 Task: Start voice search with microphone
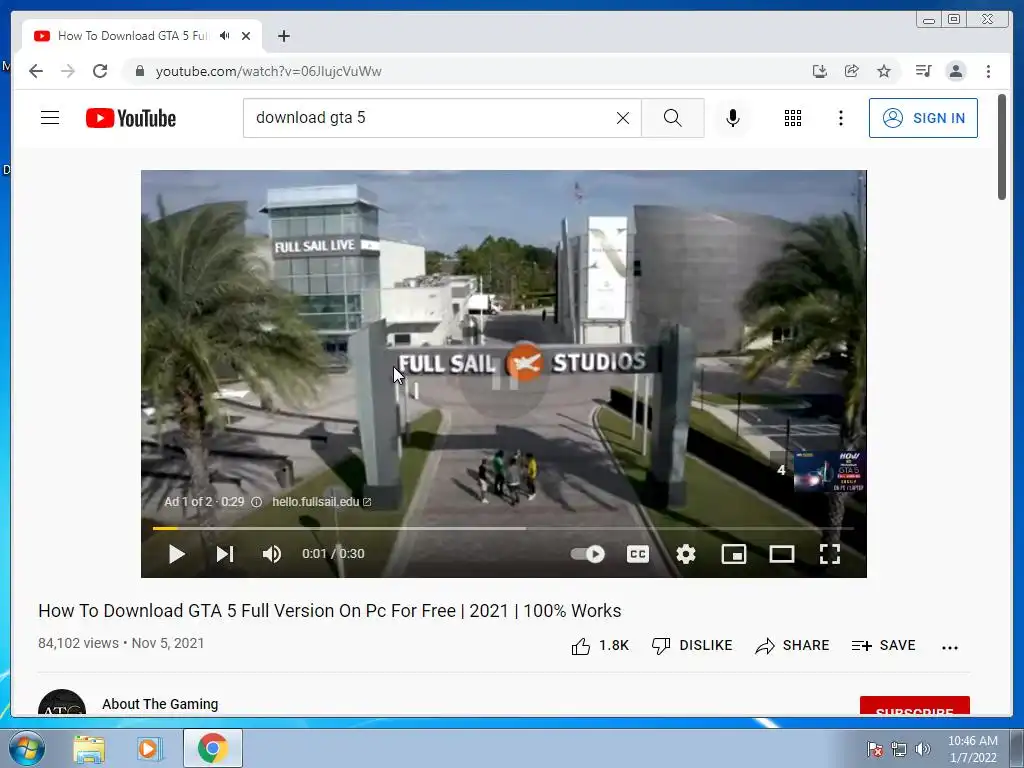(733, 118)
